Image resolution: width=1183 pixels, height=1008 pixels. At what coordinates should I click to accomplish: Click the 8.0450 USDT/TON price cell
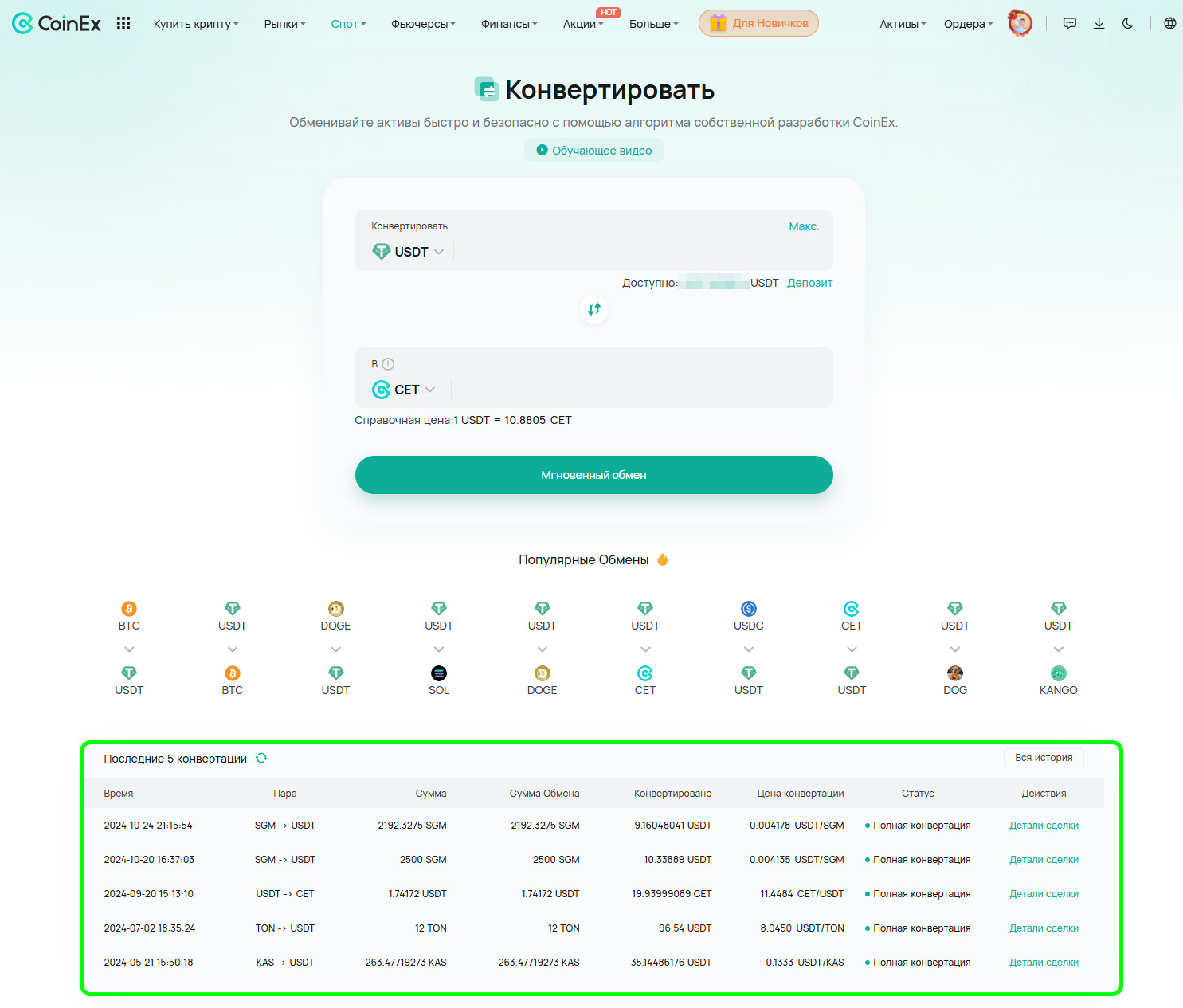[x=802, y=928]
